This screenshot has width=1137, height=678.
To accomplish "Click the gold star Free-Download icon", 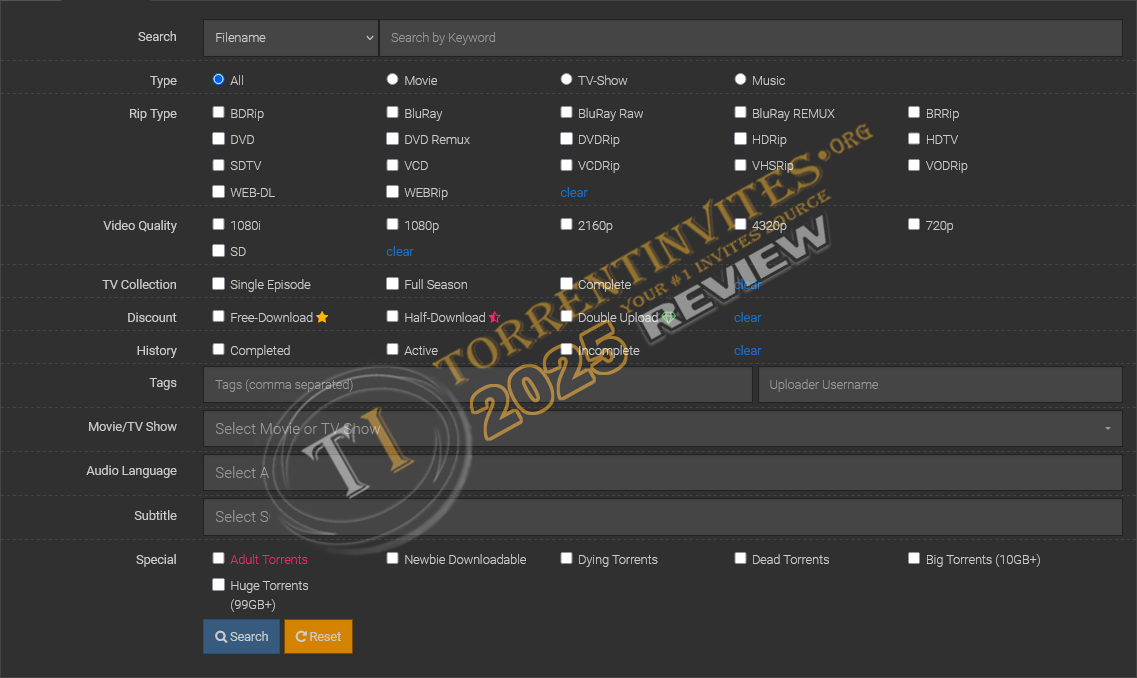I will (x=322, y=318).
